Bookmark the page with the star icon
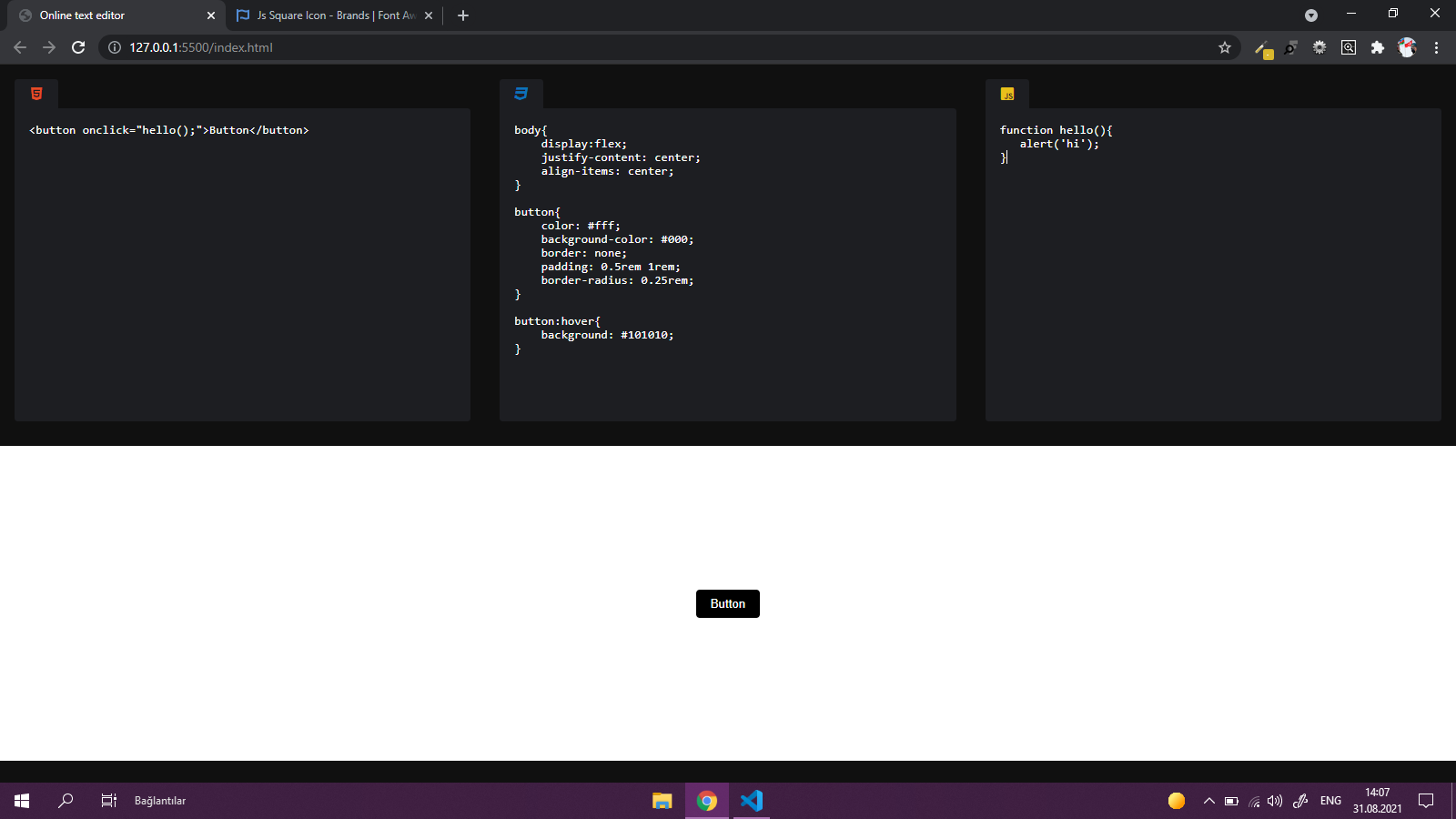This screenshot has height=819, width=1456. 1225,47
